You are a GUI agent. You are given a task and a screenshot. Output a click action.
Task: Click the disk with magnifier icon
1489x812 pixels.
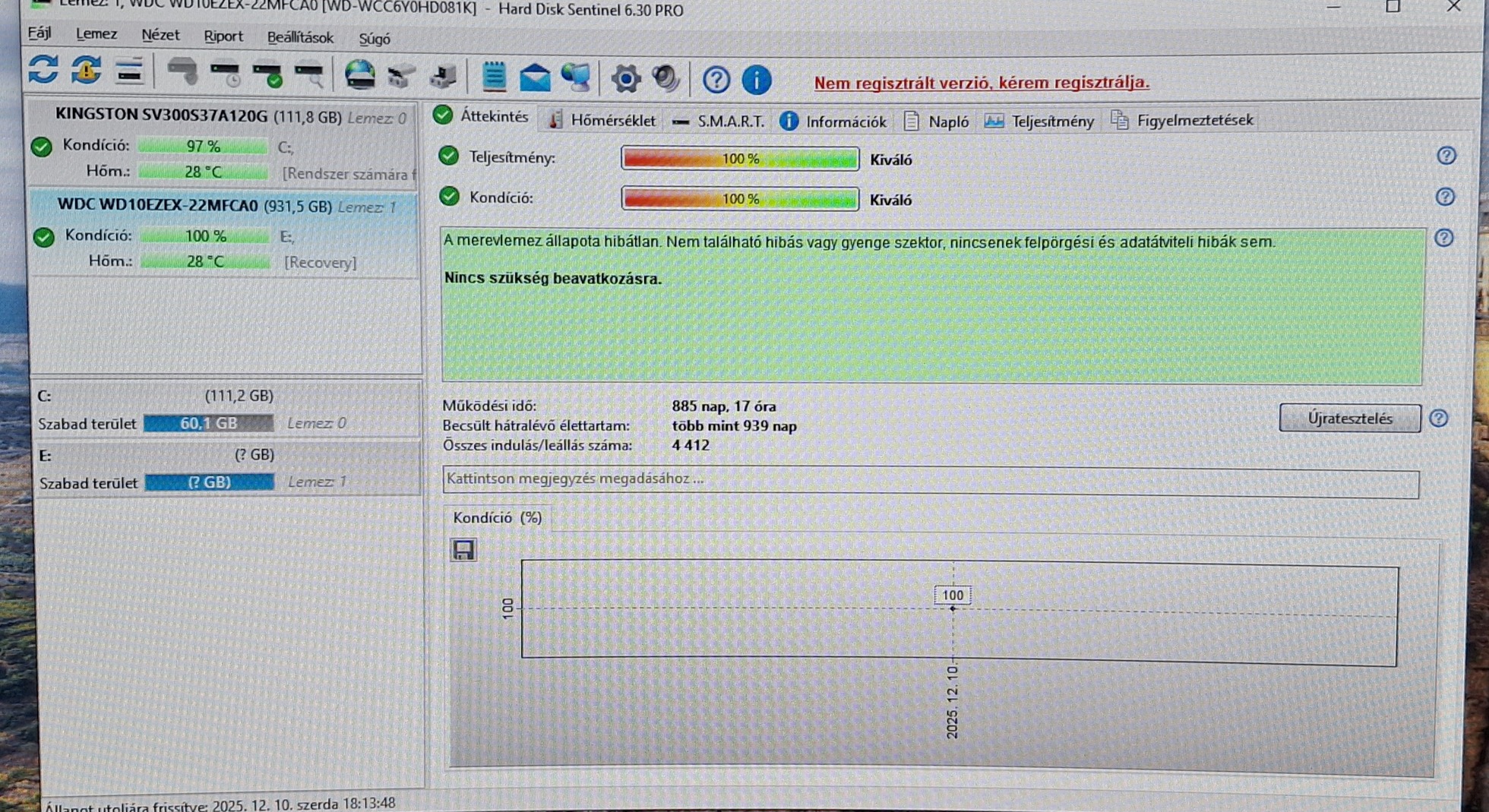pos(310,75)
